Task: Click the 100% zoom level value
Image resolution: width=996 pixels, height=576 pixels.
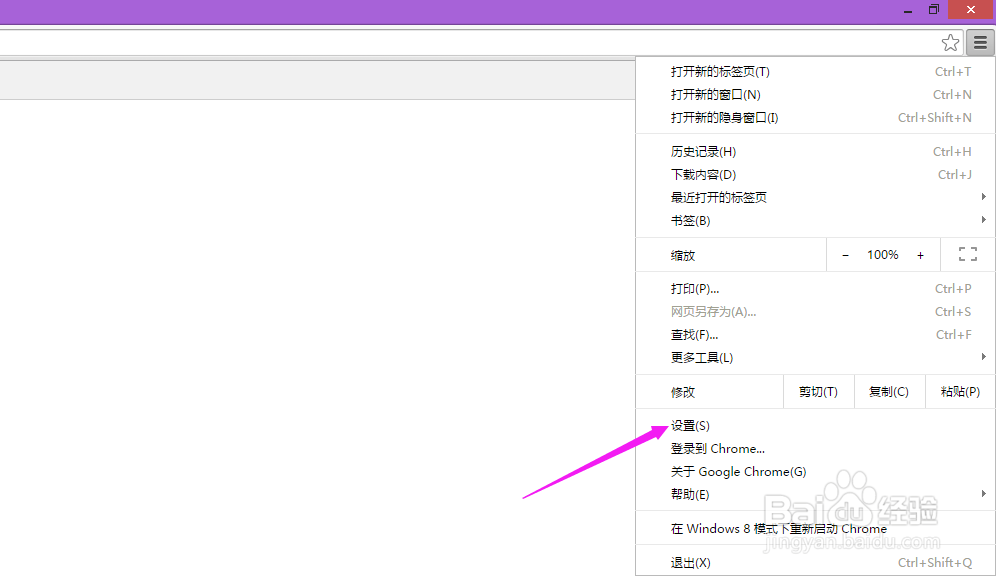Action: (x=882, y=255)
